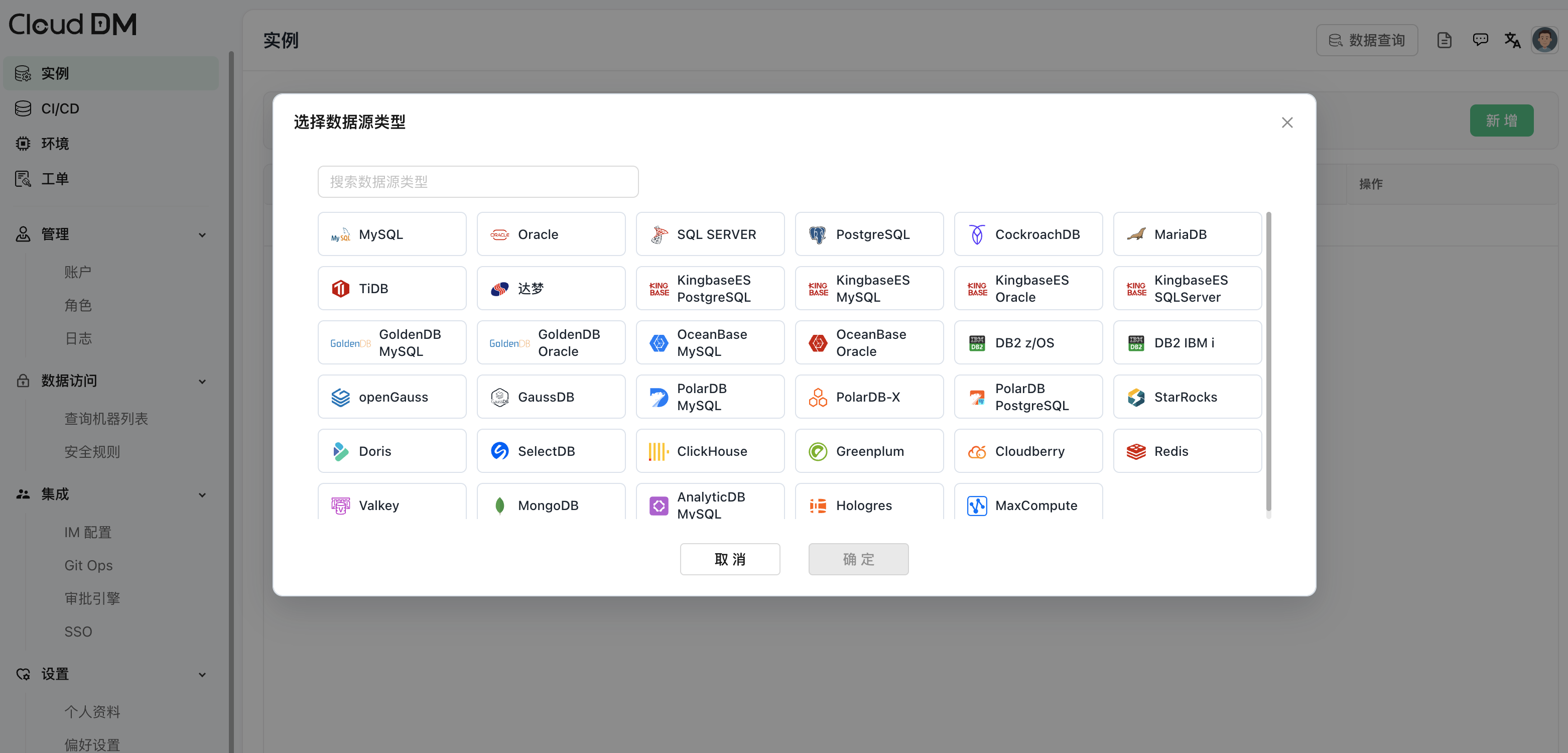Select the PostgreSQL elephant icon

point(818,235)
